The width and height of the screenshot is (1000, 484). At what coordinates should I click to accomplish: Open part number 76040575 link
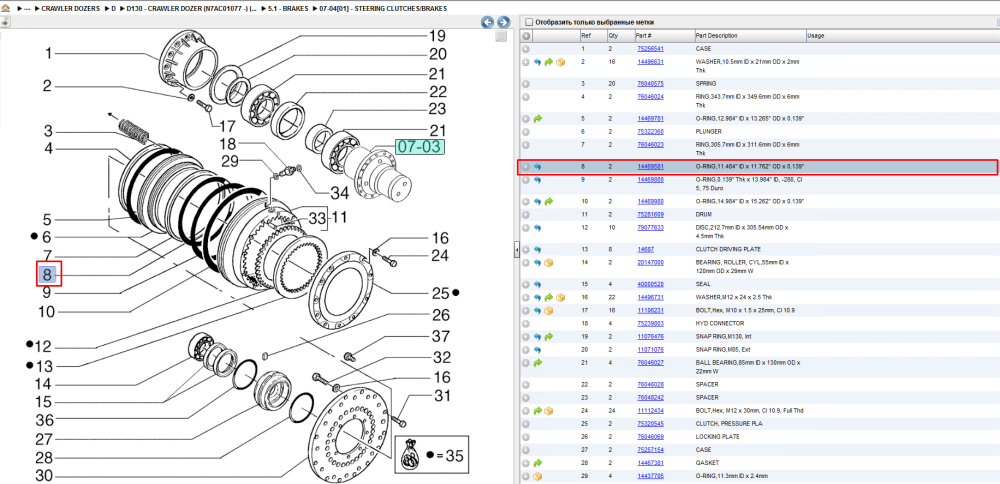coord(651,84)
